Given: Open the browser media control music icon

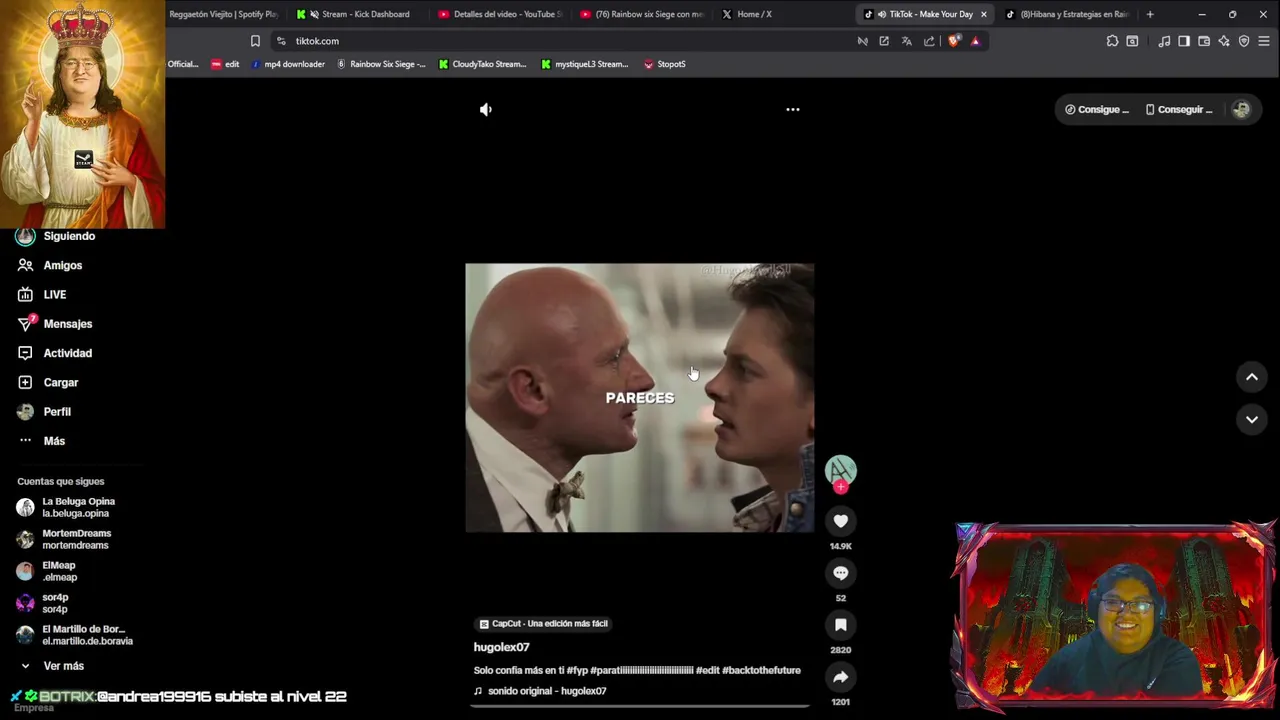Looking at the screenshot, I should [x=1164, y=41].
